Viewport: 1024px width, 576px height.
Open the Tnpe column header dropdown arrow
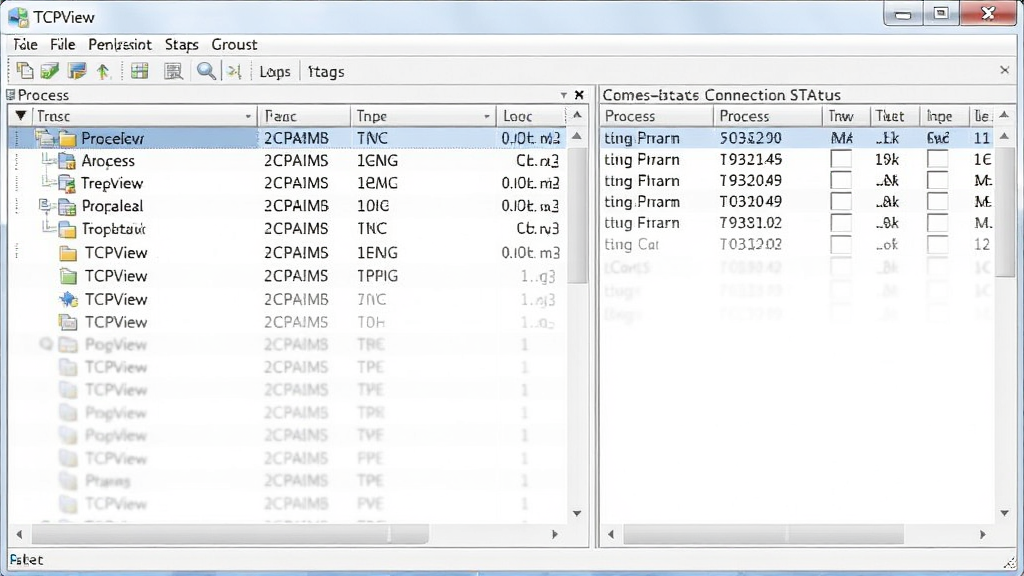point(487,116)
